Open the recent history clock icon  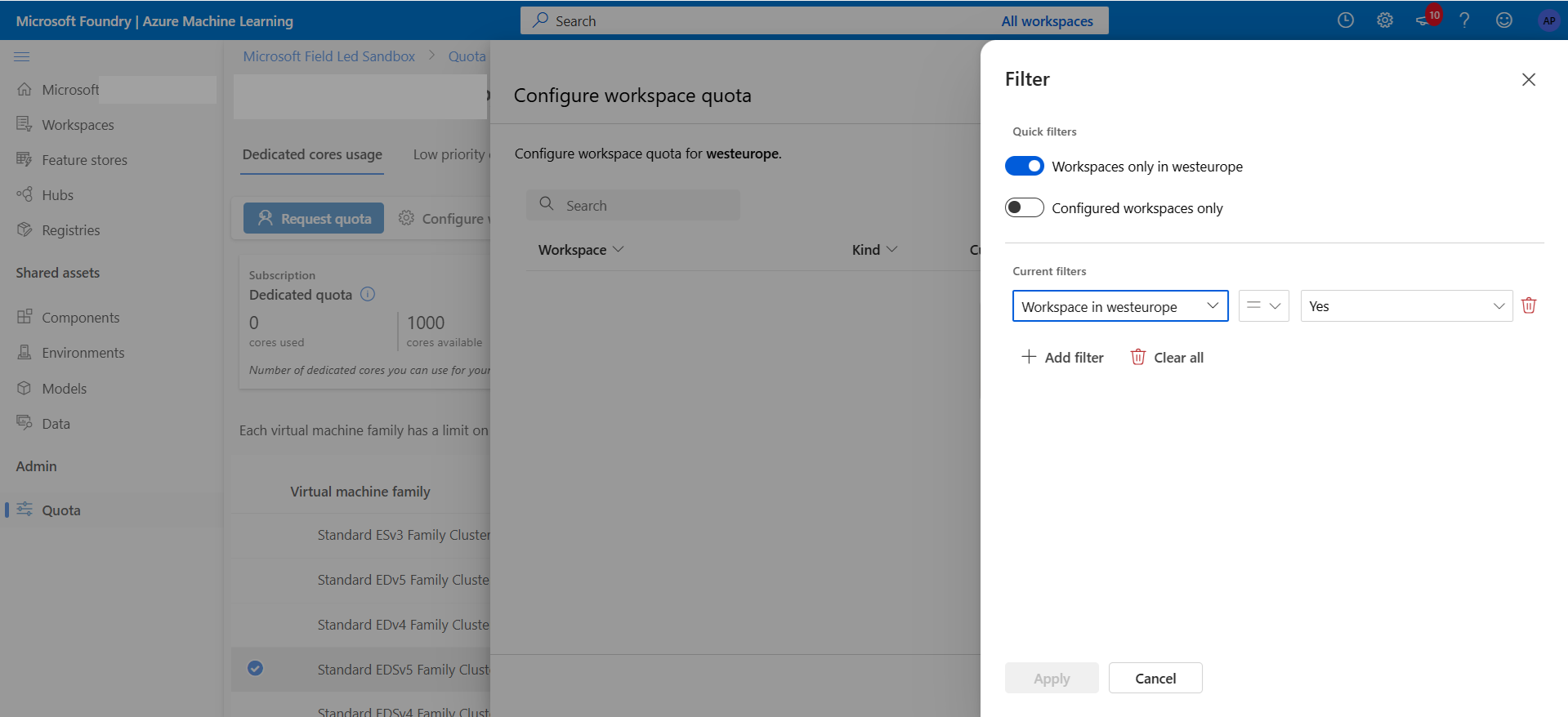(1345, 20)
